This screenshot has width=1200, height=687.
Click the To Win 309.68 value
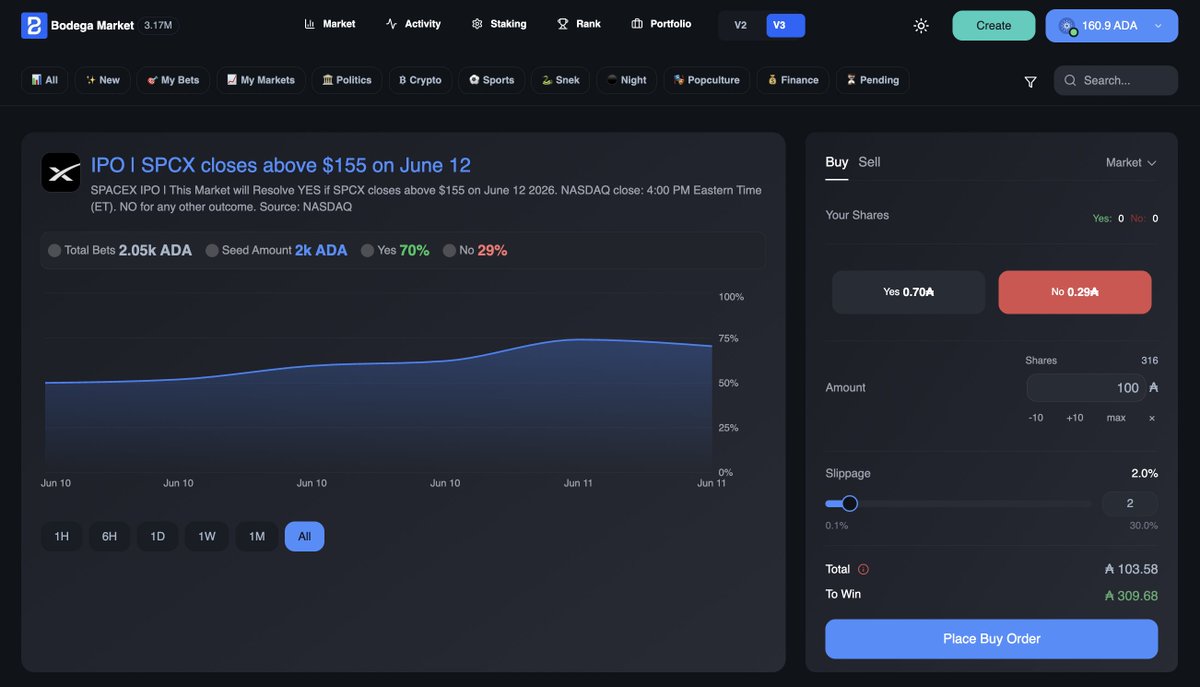tap(1131, 595)
